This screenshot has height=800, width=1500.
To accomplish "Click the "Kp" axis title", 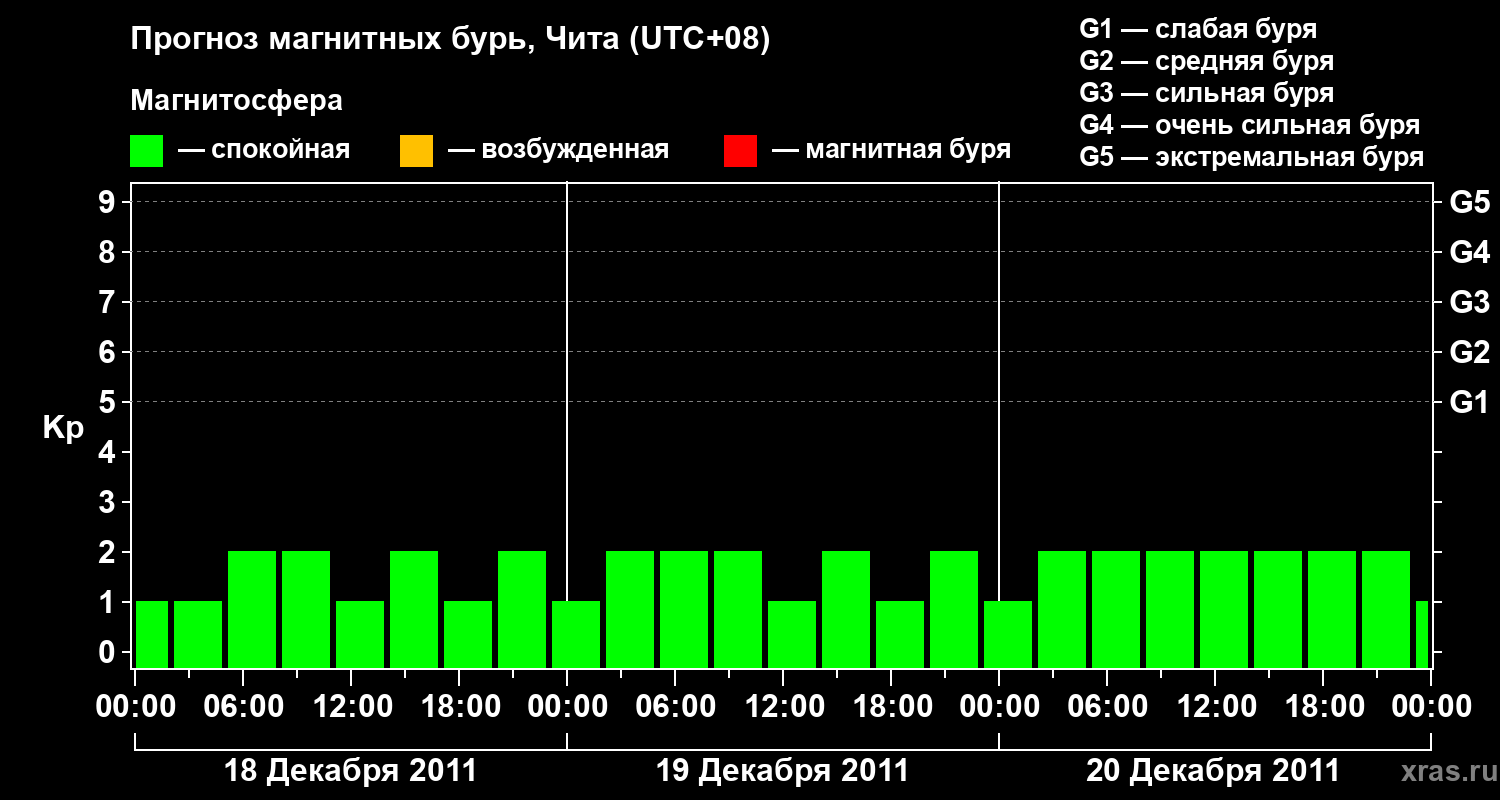I will (63, 428).
